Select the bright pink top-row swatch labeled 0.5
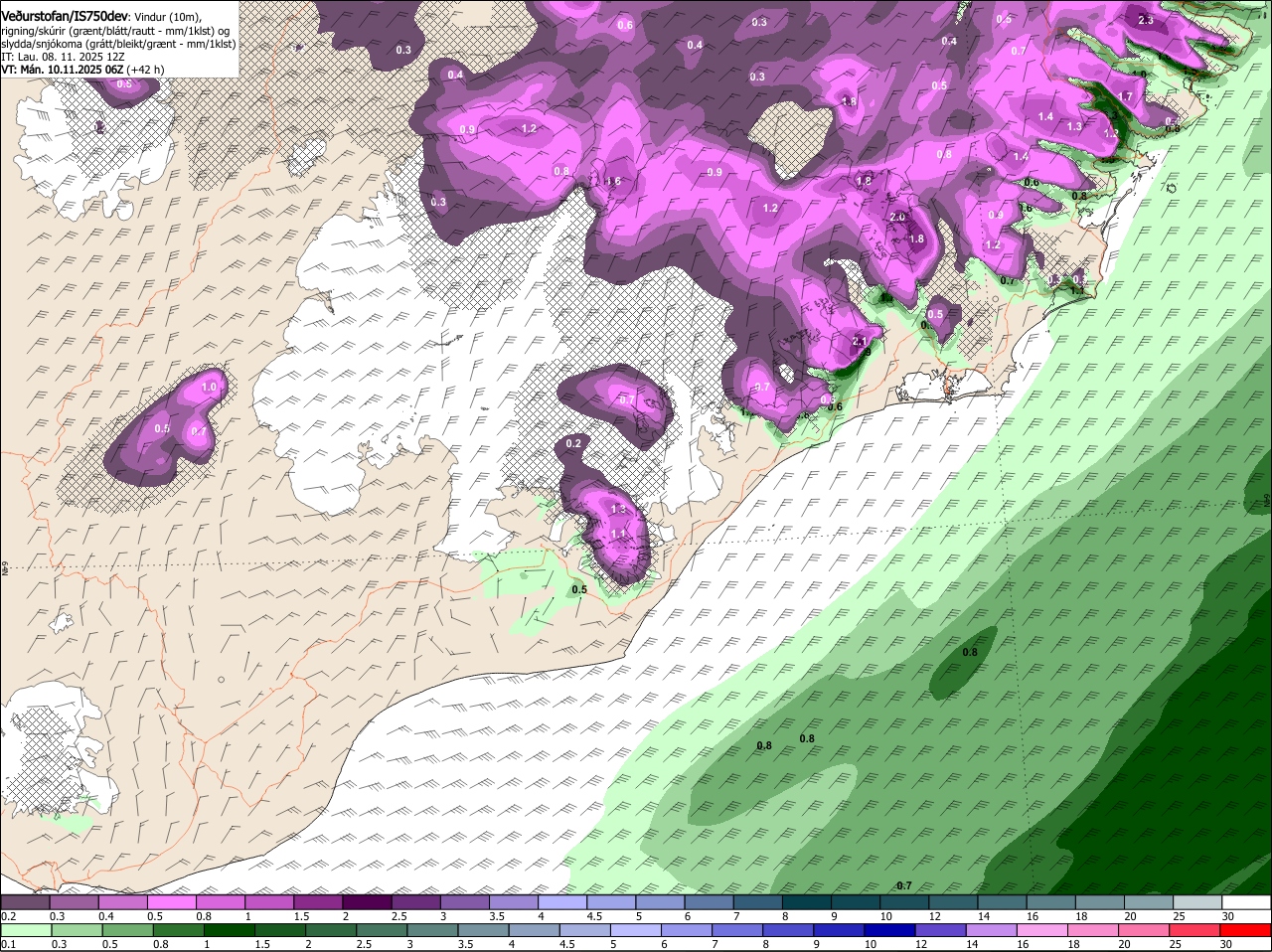1272x952 pixels. 171,902
